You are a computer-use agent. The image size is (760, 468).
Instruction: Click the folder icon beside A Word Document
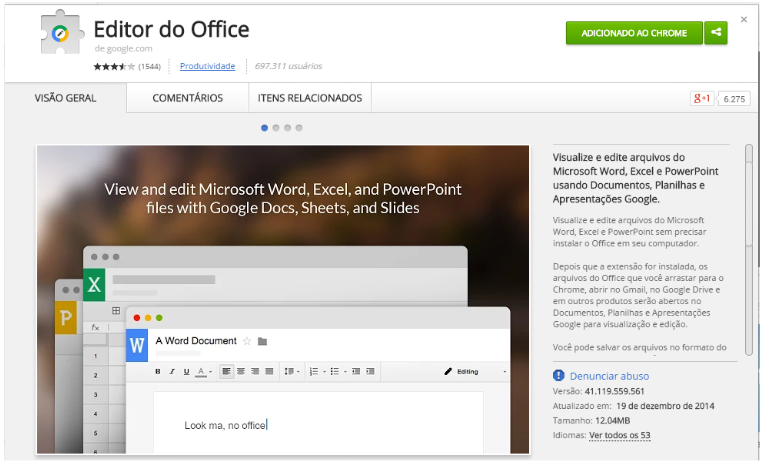[x=262, y=342]
